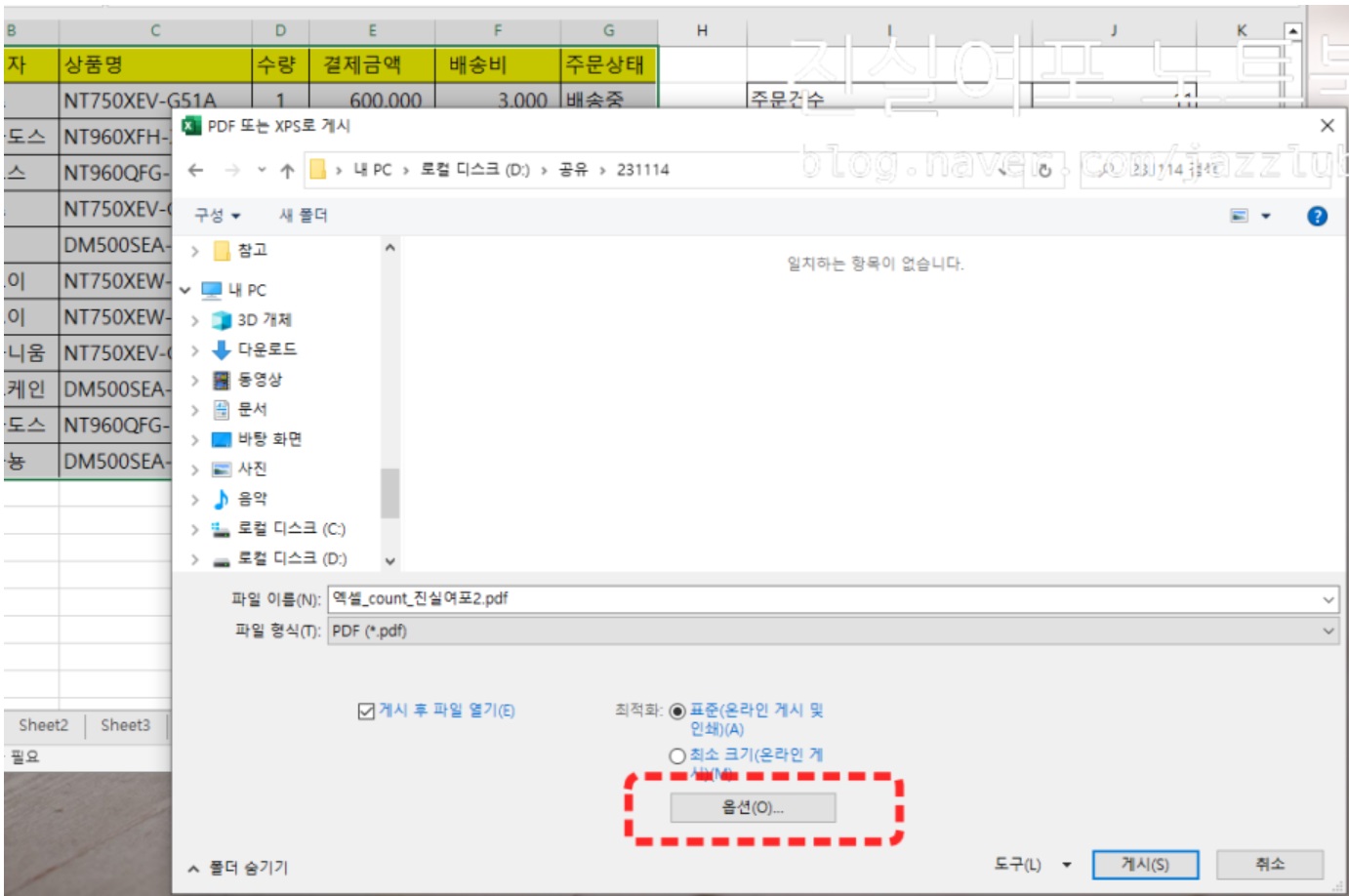Select Excel column H header

(x=702, y=31)
